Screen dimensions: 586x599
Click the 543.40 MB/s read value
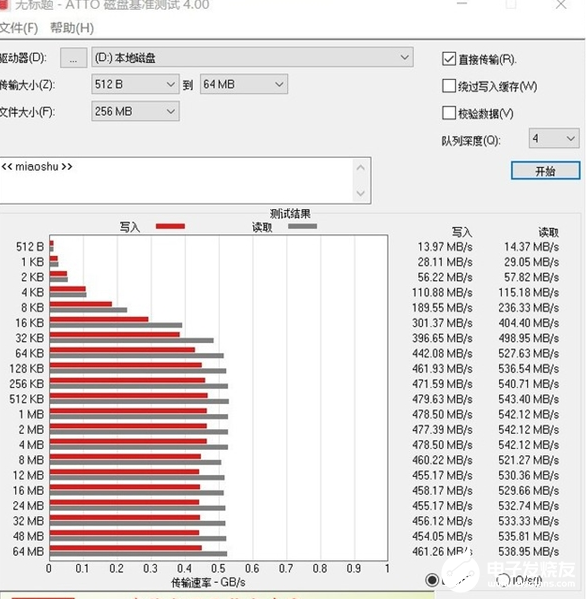tap(529, 399)
